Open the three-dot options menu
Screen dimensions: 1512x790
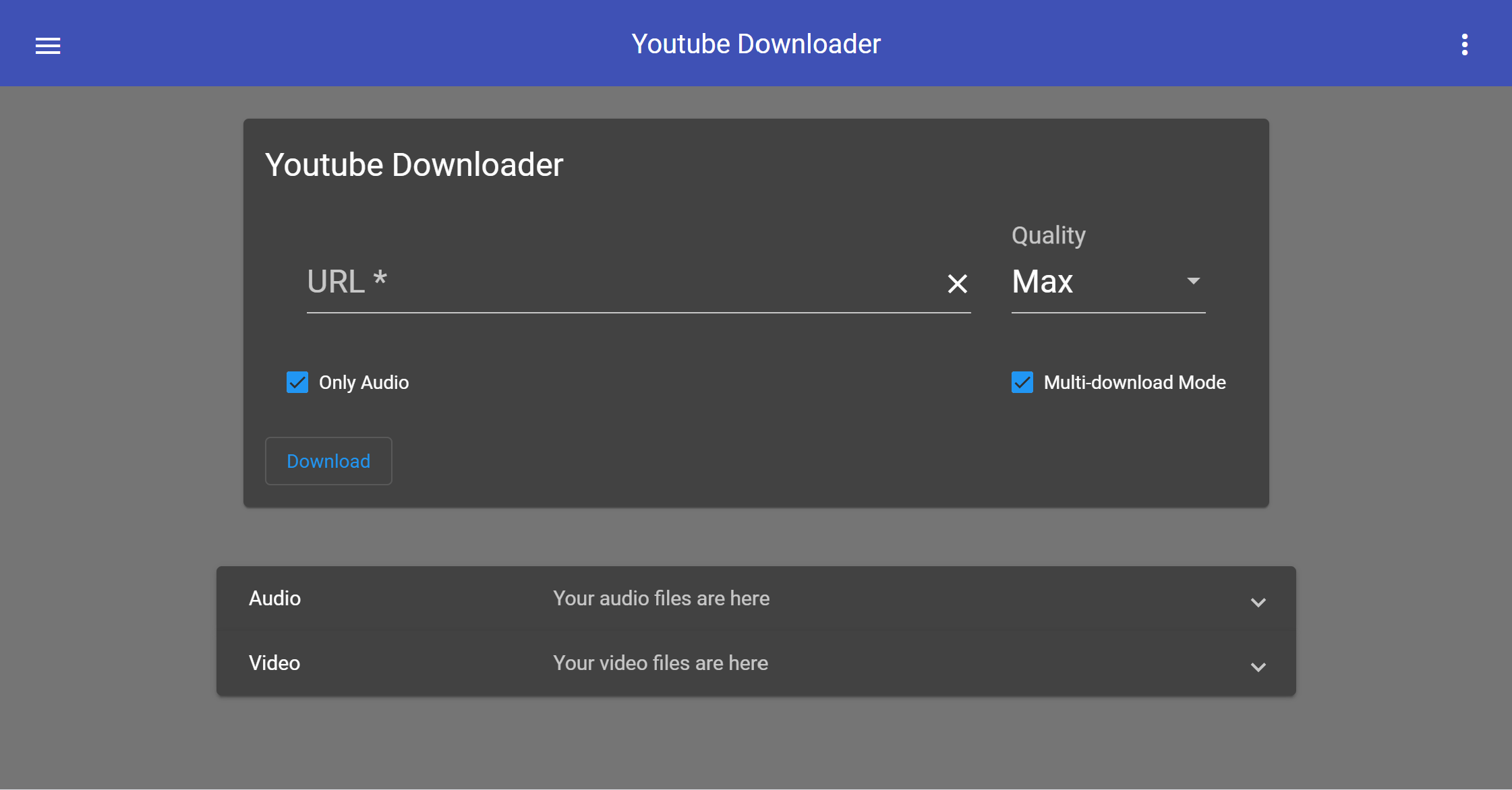click(1464, 45)
